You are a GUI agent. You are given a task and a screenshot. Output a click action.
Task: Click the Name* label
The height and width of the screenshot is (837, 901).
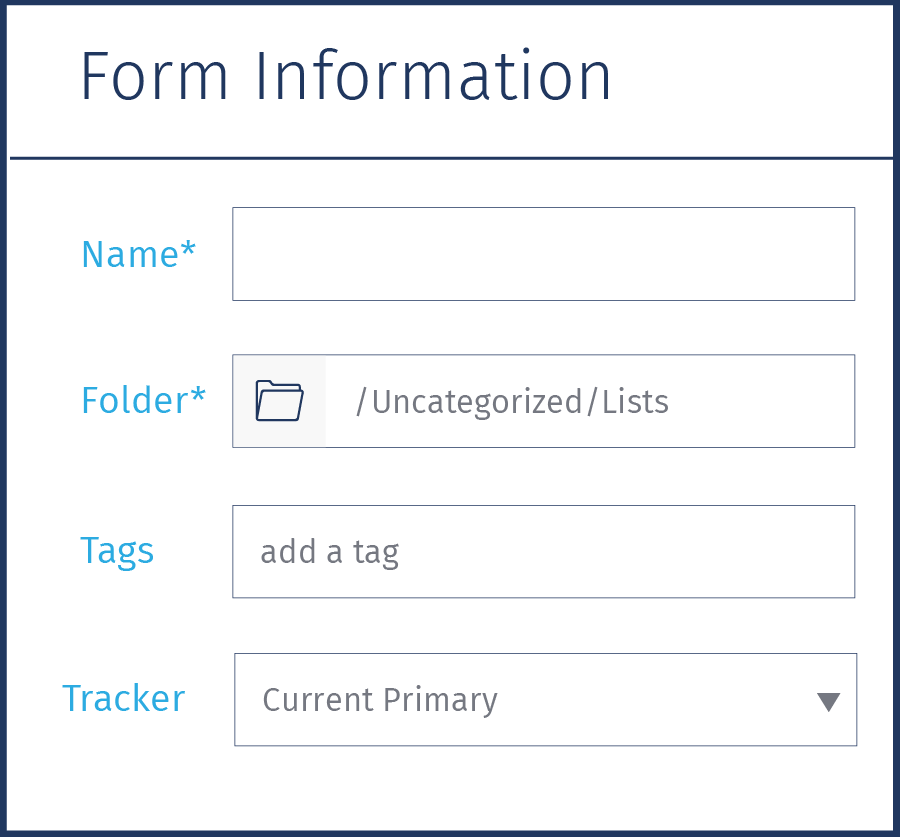(138, 254)
